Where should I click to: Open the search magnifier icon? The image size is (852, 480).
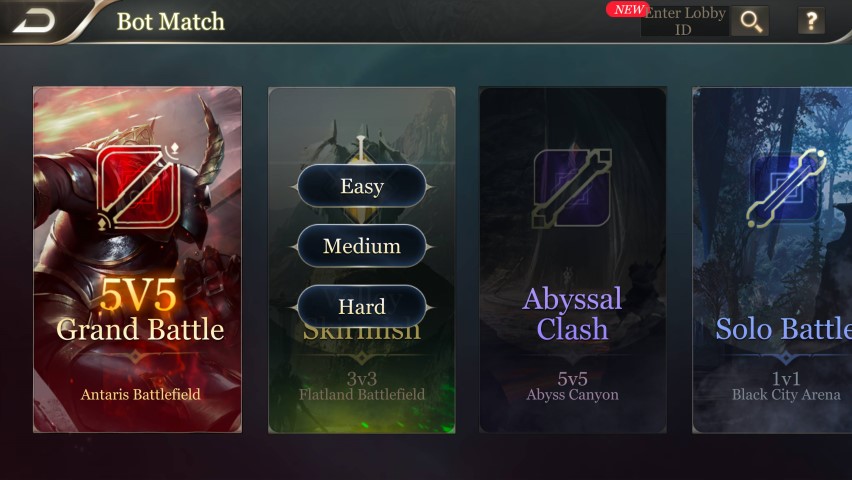(750, 22)
